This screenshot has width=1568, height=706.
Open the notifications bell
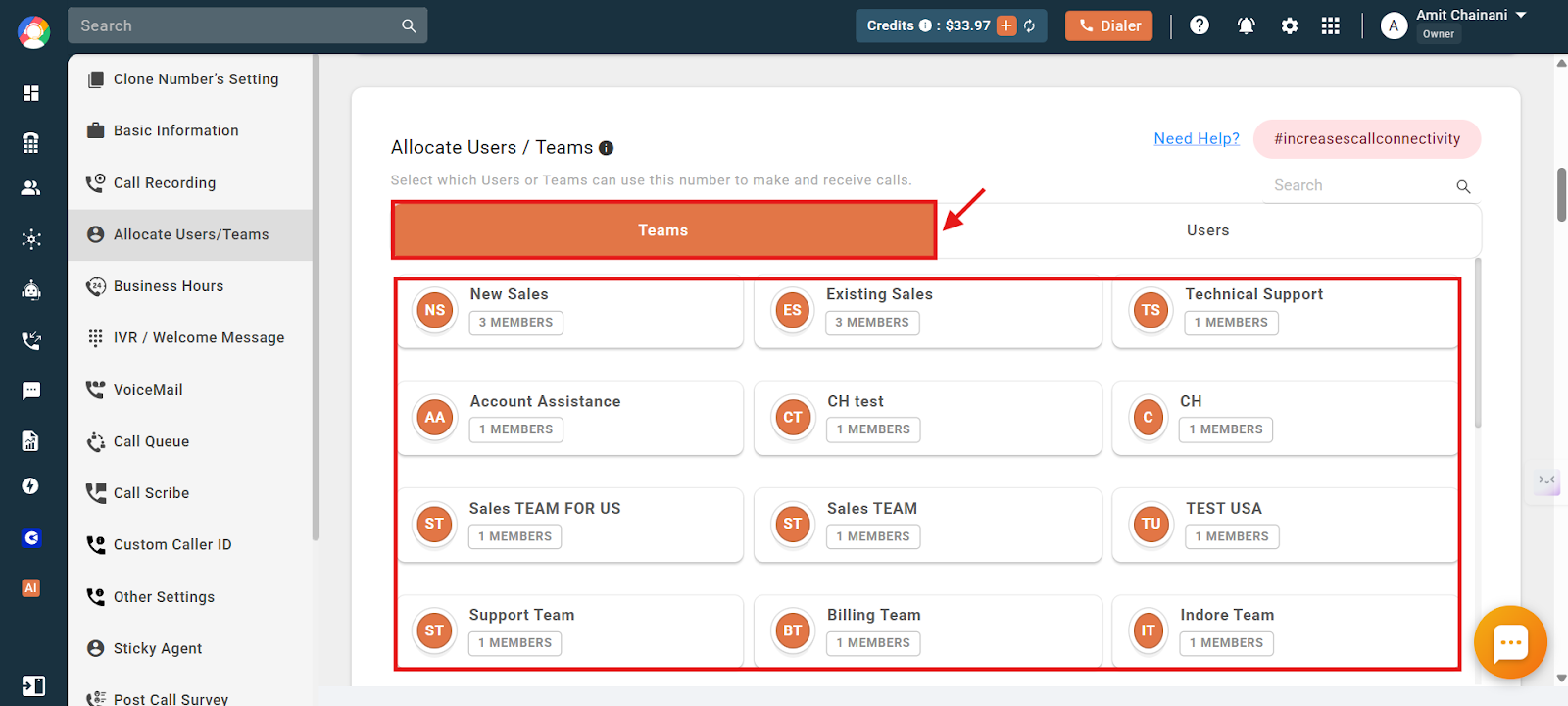point(1246,26)
